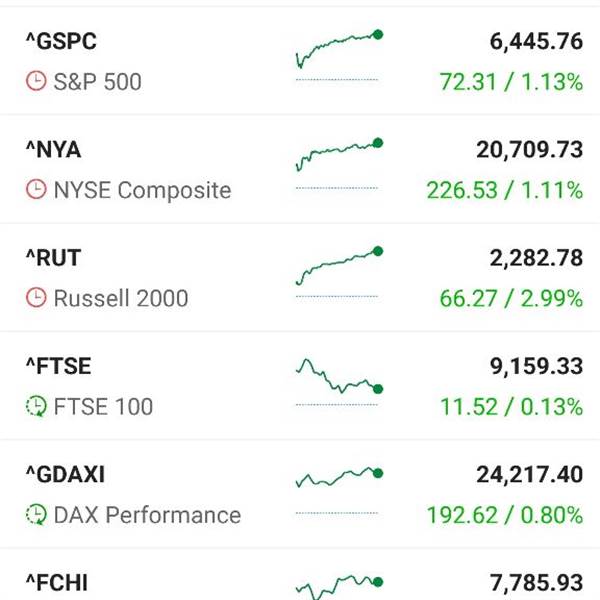This screenshot has width=600, height=600.
Task: Select the ^NYA ticker symbol
Action: [54, 149]
